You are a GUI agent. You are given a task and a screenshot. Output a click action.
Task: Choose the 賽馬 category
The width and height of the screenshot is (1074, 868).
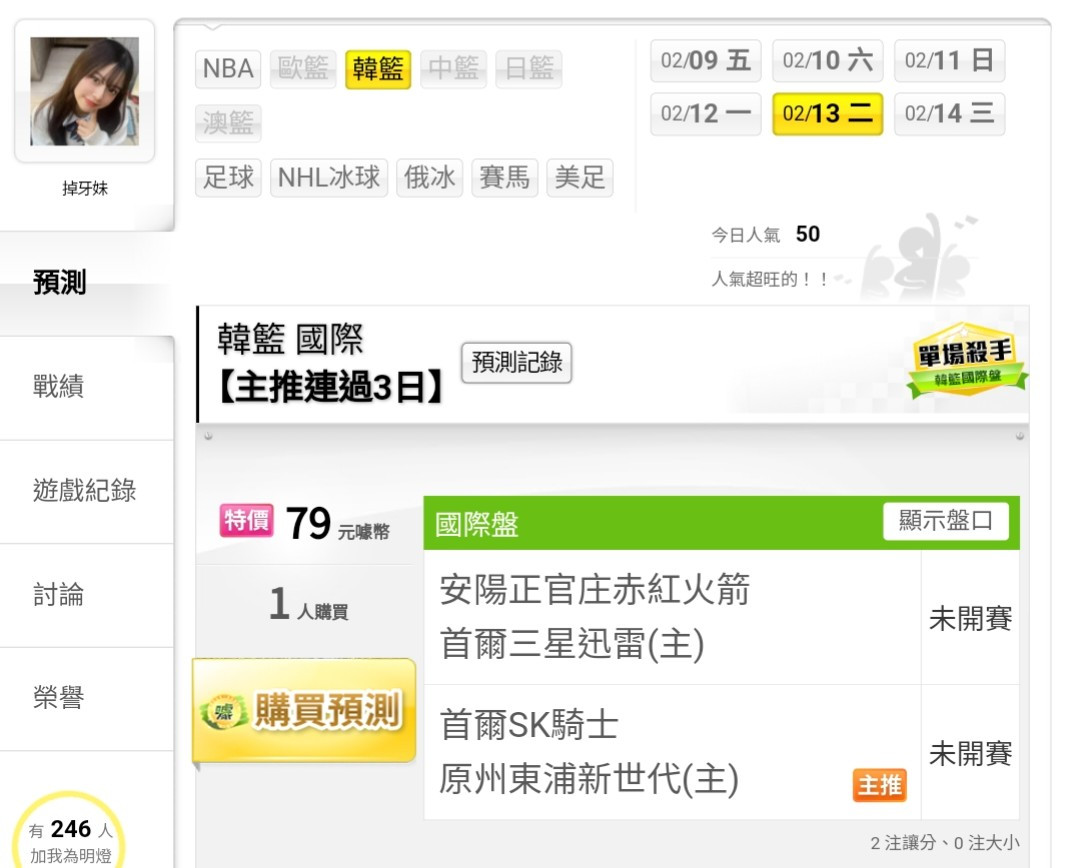tap(505, 177)
